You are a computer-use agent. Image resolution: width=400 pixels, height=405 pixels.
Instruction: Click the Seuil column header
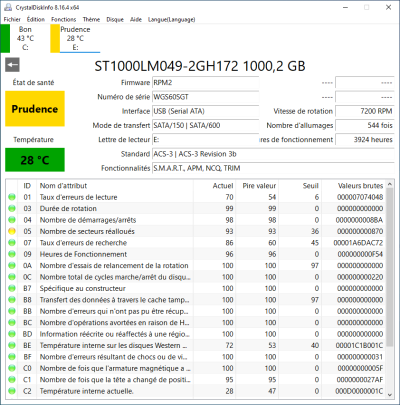tap(300, 186)
